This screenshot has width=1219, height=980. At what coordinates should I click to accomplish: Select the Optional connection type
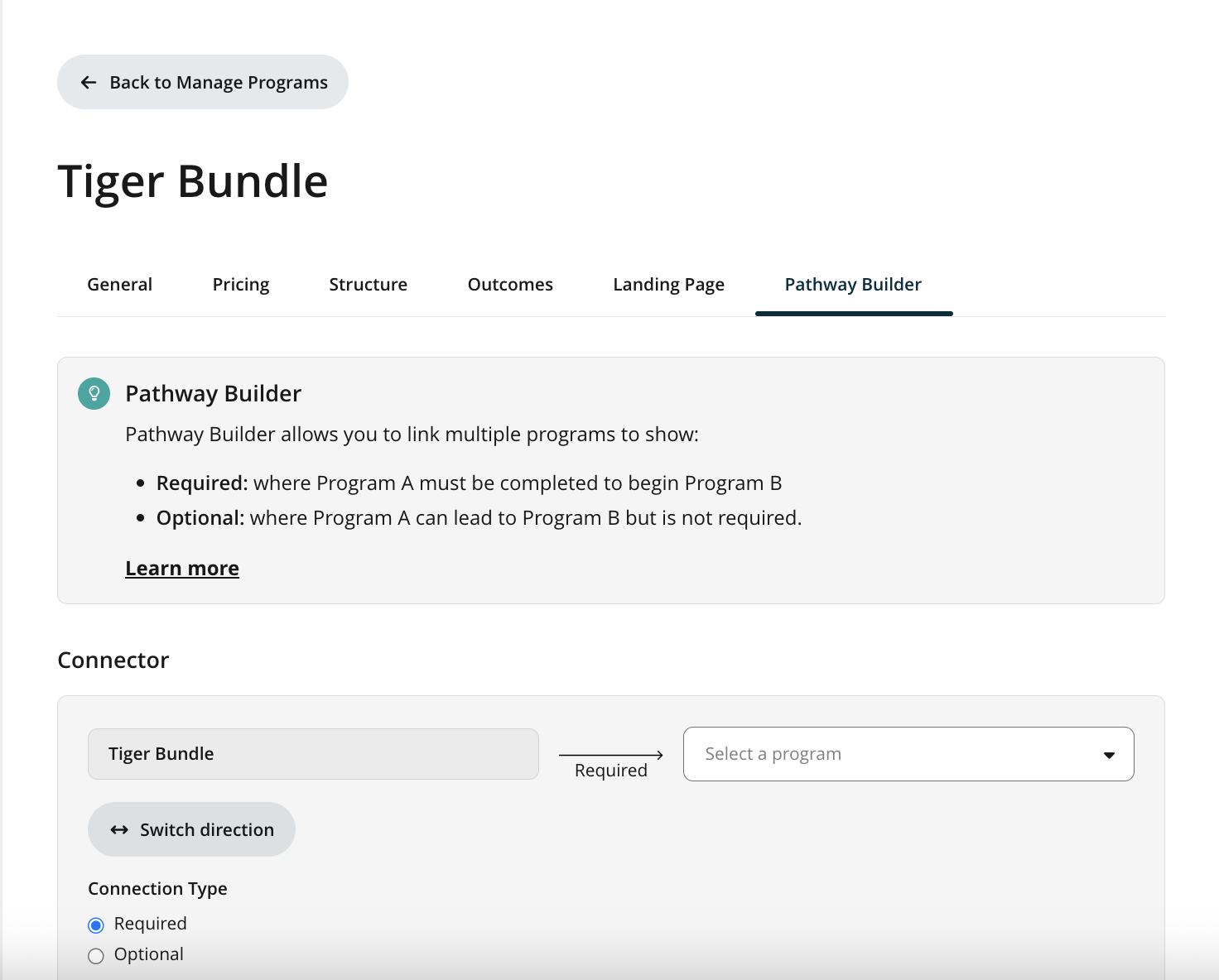coord(96,956)
